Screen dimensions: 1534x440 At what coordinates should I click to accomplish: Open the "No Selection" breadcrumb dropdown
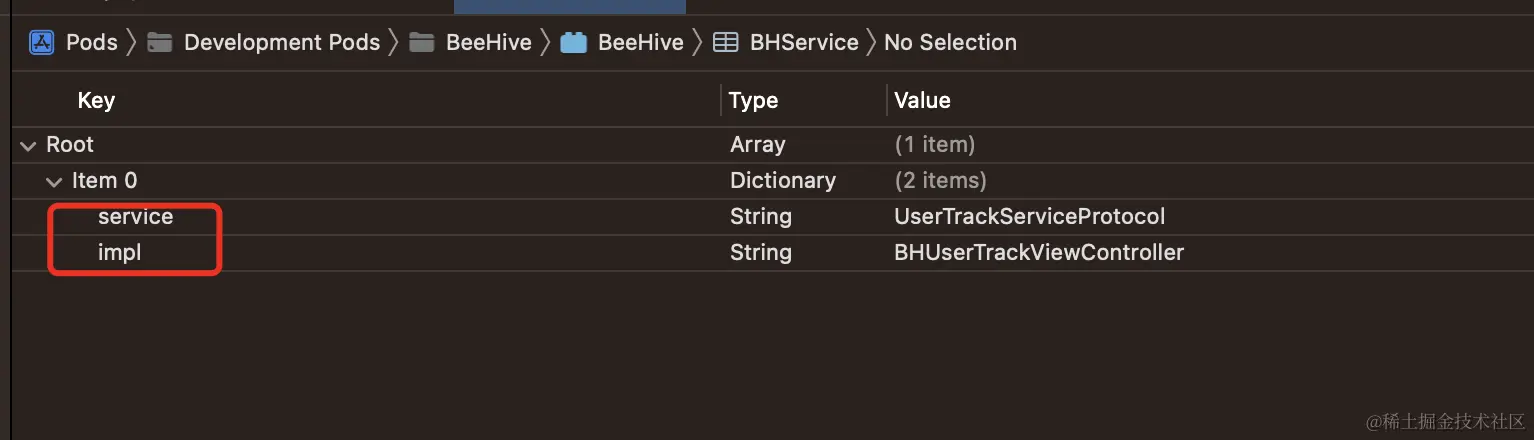click(950, 42)
